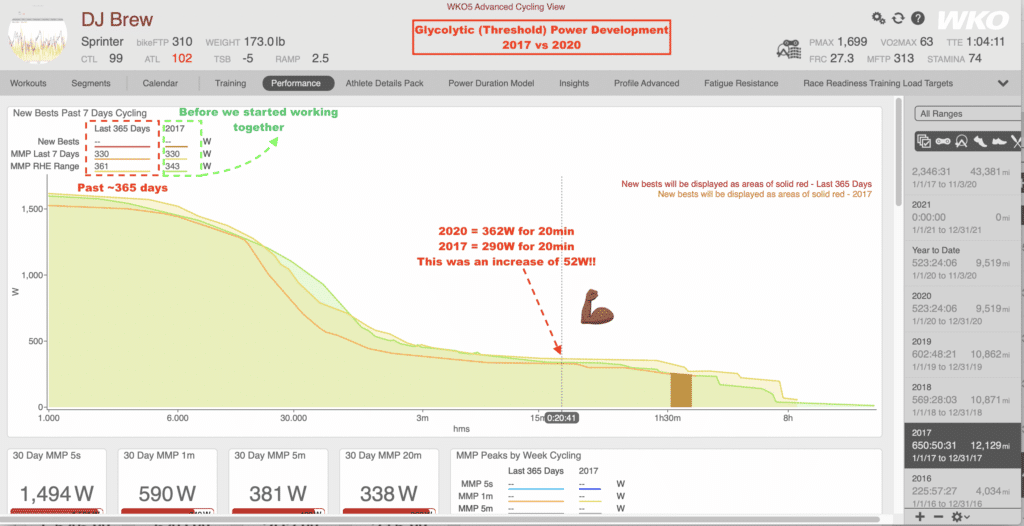This screenshot has height=526, width=1024.
Task: Switch to the Insights tab
Action: point(574,83)
